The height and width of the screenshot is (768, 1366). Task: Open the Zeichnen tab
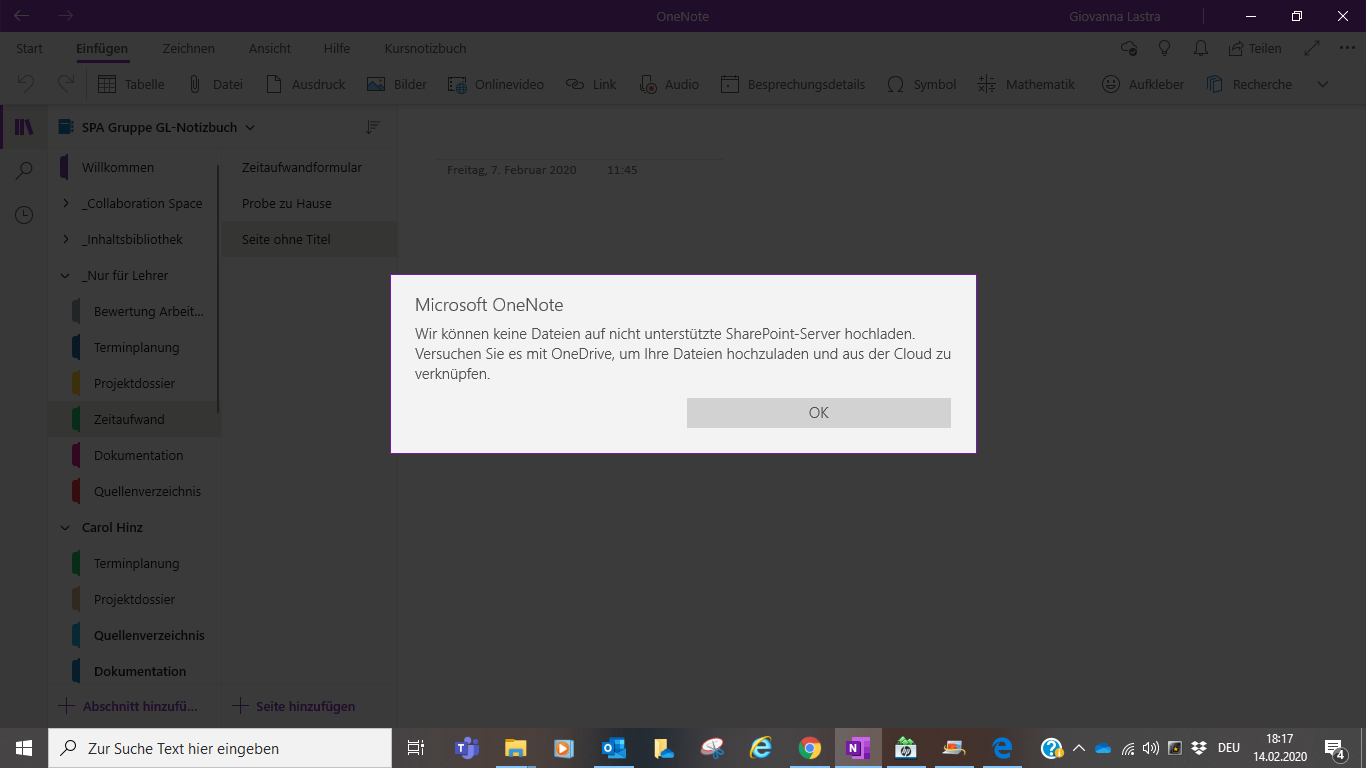[188, 48]
